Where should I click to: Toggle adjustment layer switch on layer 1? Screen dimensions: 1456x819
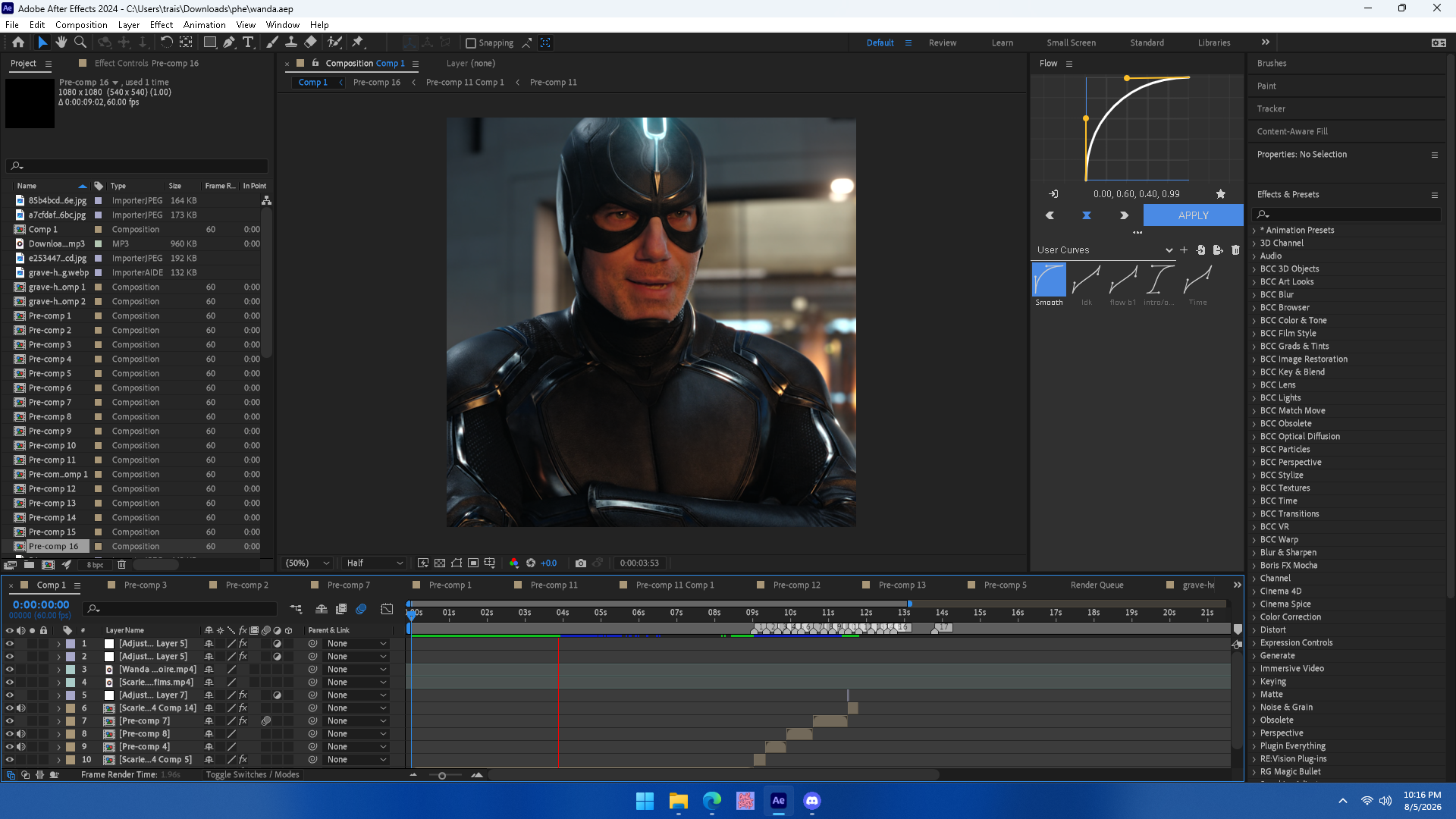[x=278, y=644]
